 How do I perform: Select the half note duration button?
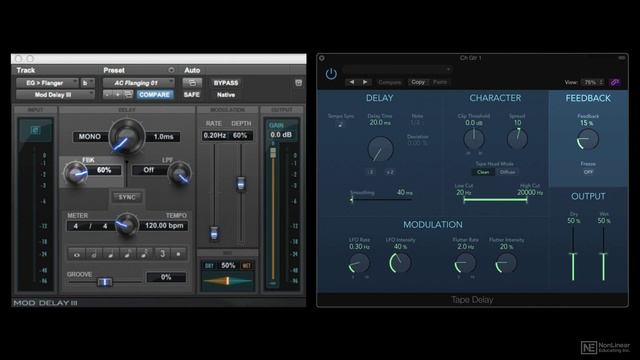[93, 254]
